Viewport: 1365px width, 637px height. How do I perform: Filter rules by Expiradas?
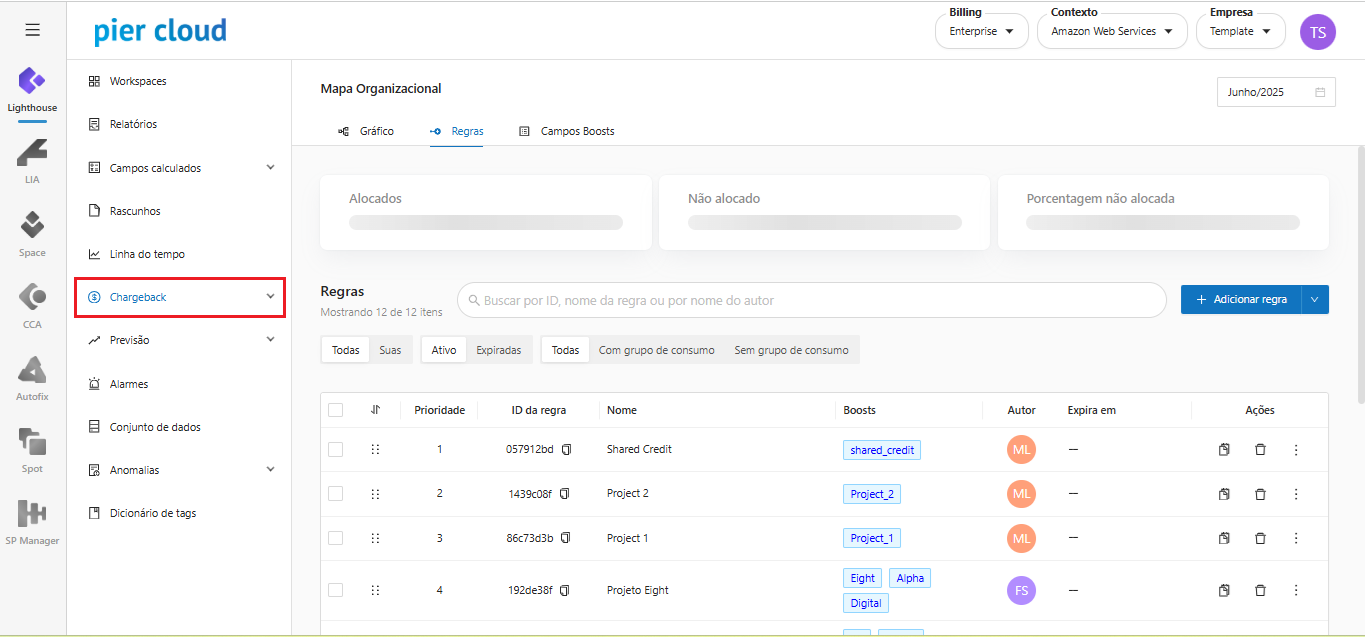coord(498,350)
